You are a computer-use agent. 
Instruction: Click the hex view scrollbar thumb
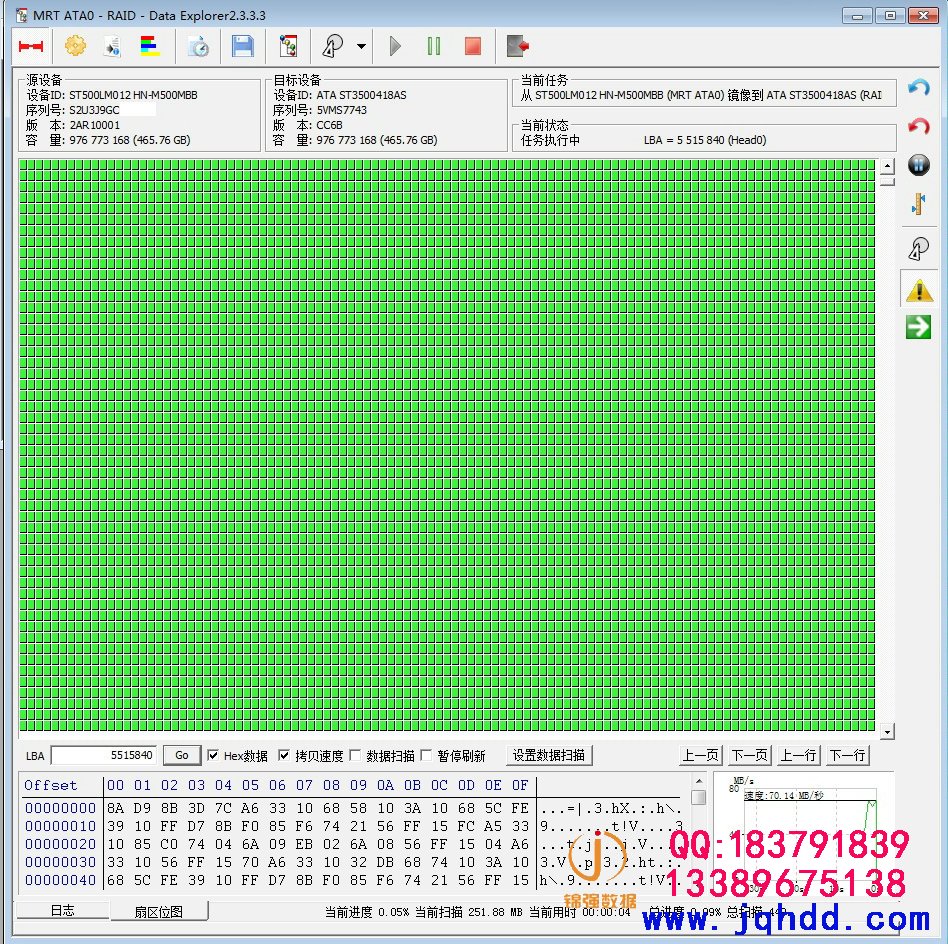[x=698, y=798]
